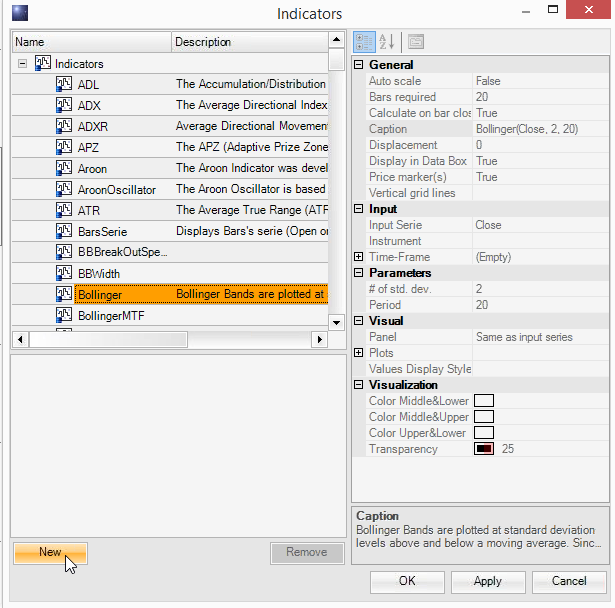
Task: Select the Auto scale value False
Action: pos(540,81)
